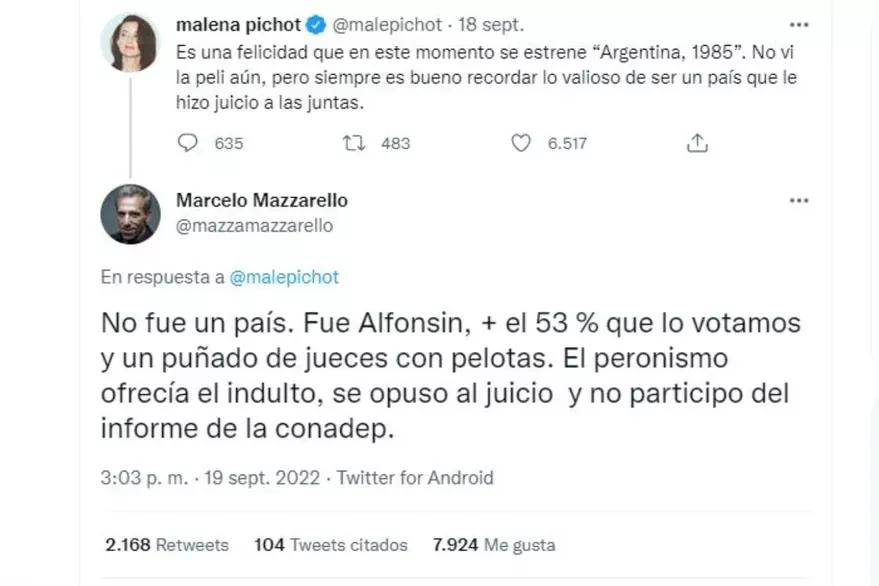
Task: Click the 3:03 p. m. · 19 sept. 2022 timestamp
Action: [x=213, y=478]
